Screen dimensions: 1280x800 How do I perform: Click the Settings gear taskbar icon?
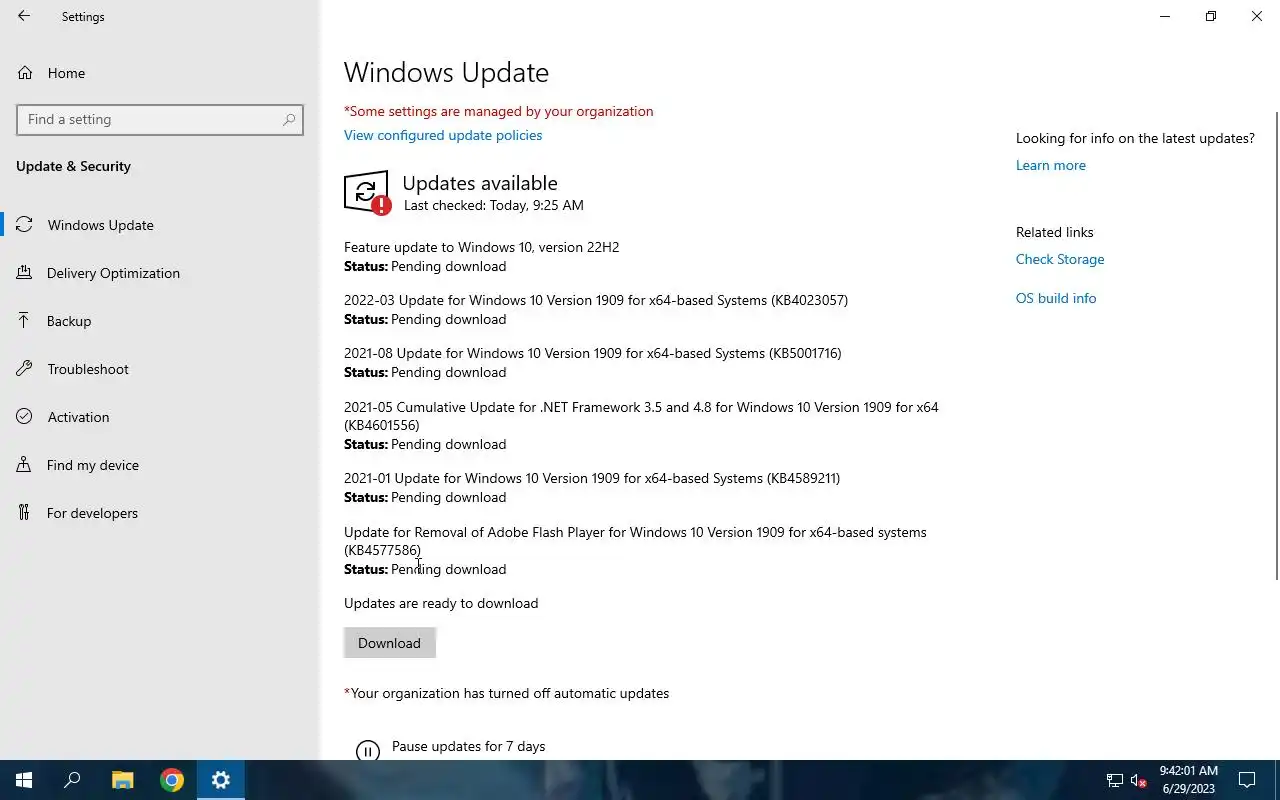221,780
